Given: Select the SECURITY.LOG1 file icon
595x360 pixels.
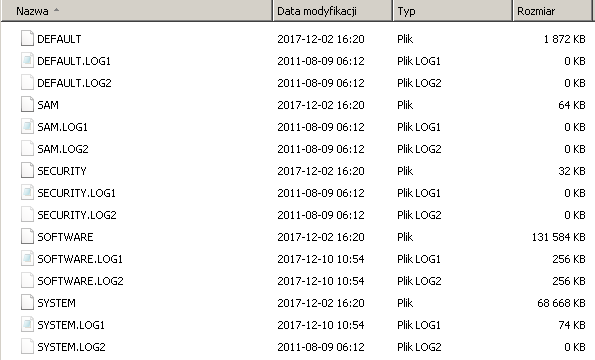Looking at the screenshot, I should pos(27,193).
